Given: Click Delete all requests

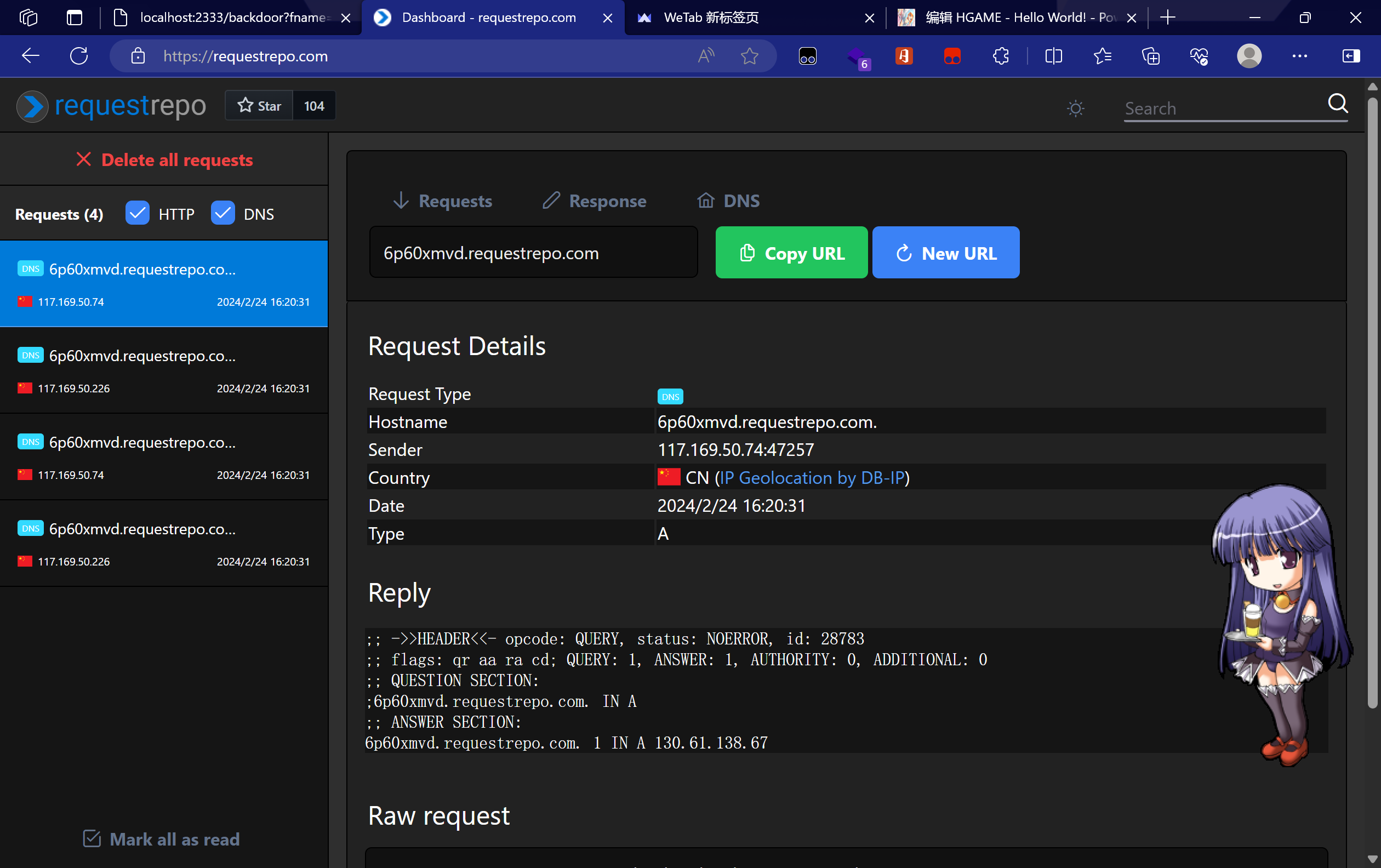Looking at the screenshot, I should coord(164,159).
